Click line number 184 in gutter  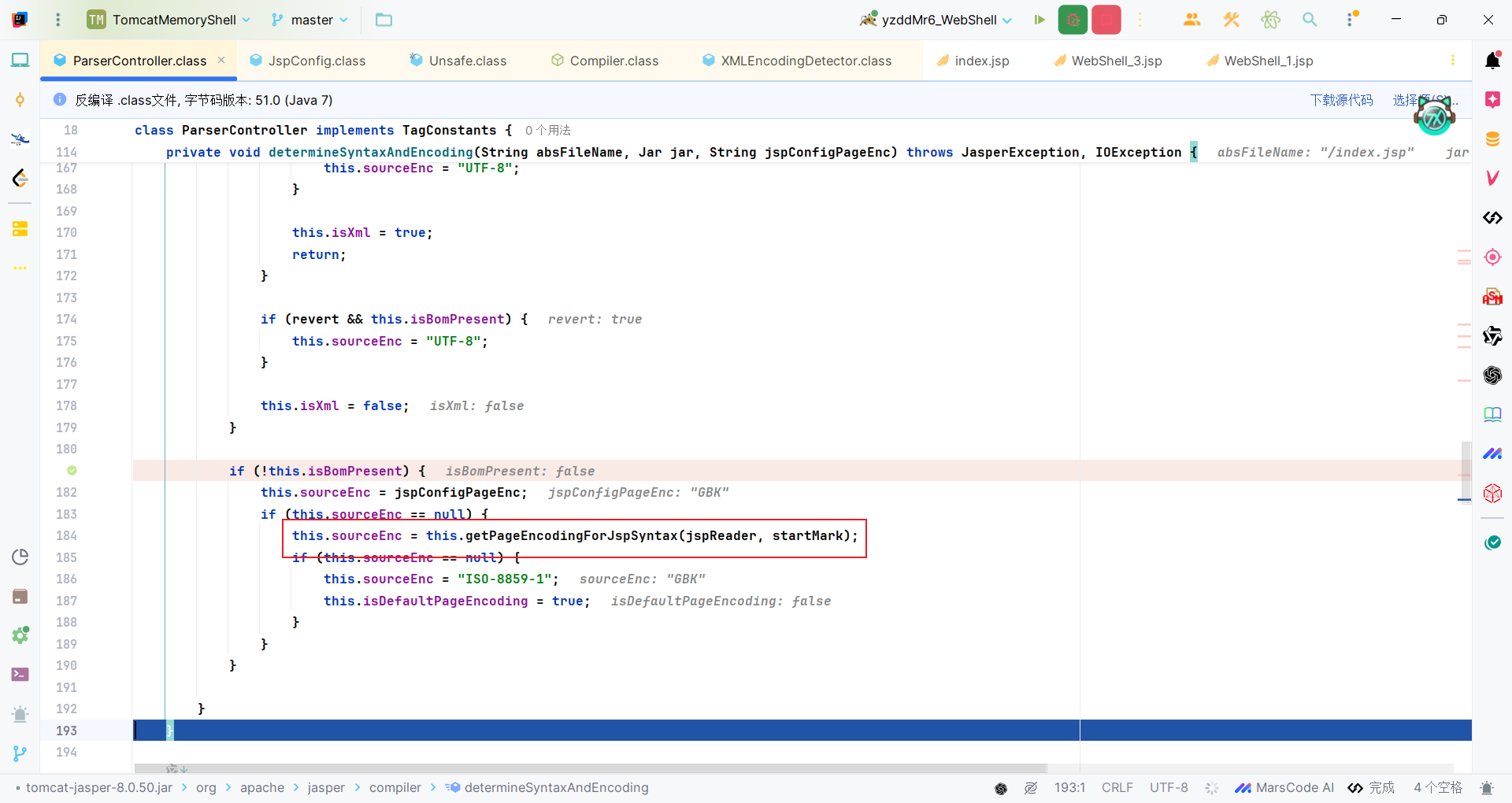click(x=67, y=535)
